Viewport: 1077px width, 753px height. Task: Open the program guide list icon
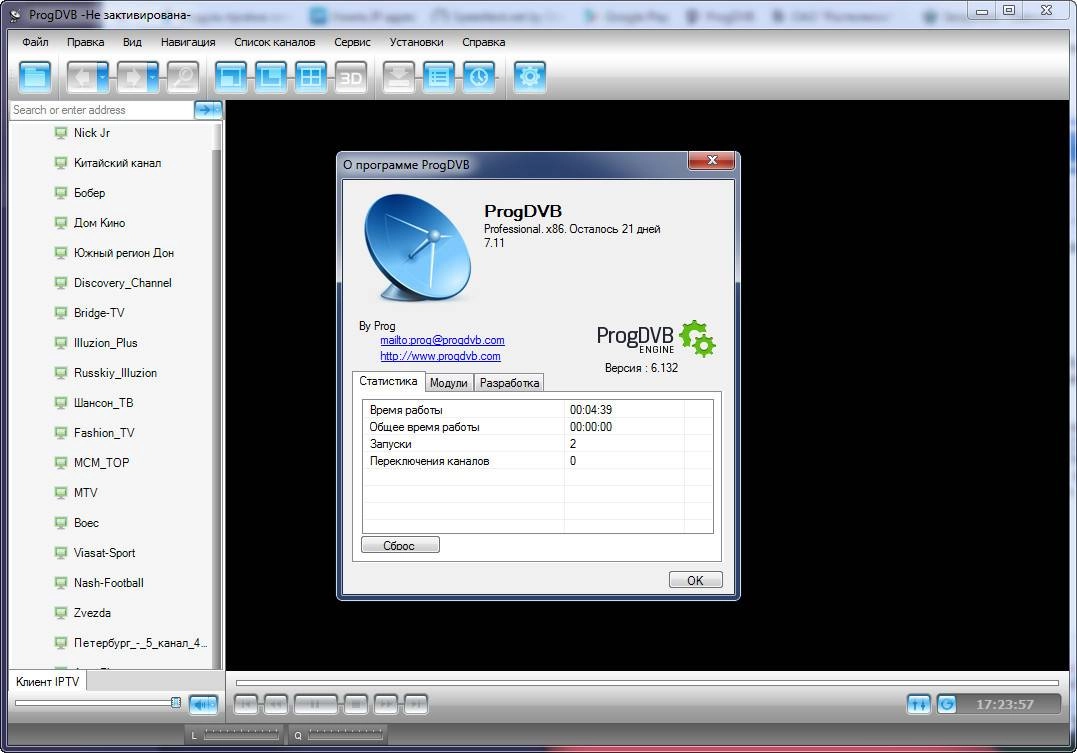click(439, 77)
